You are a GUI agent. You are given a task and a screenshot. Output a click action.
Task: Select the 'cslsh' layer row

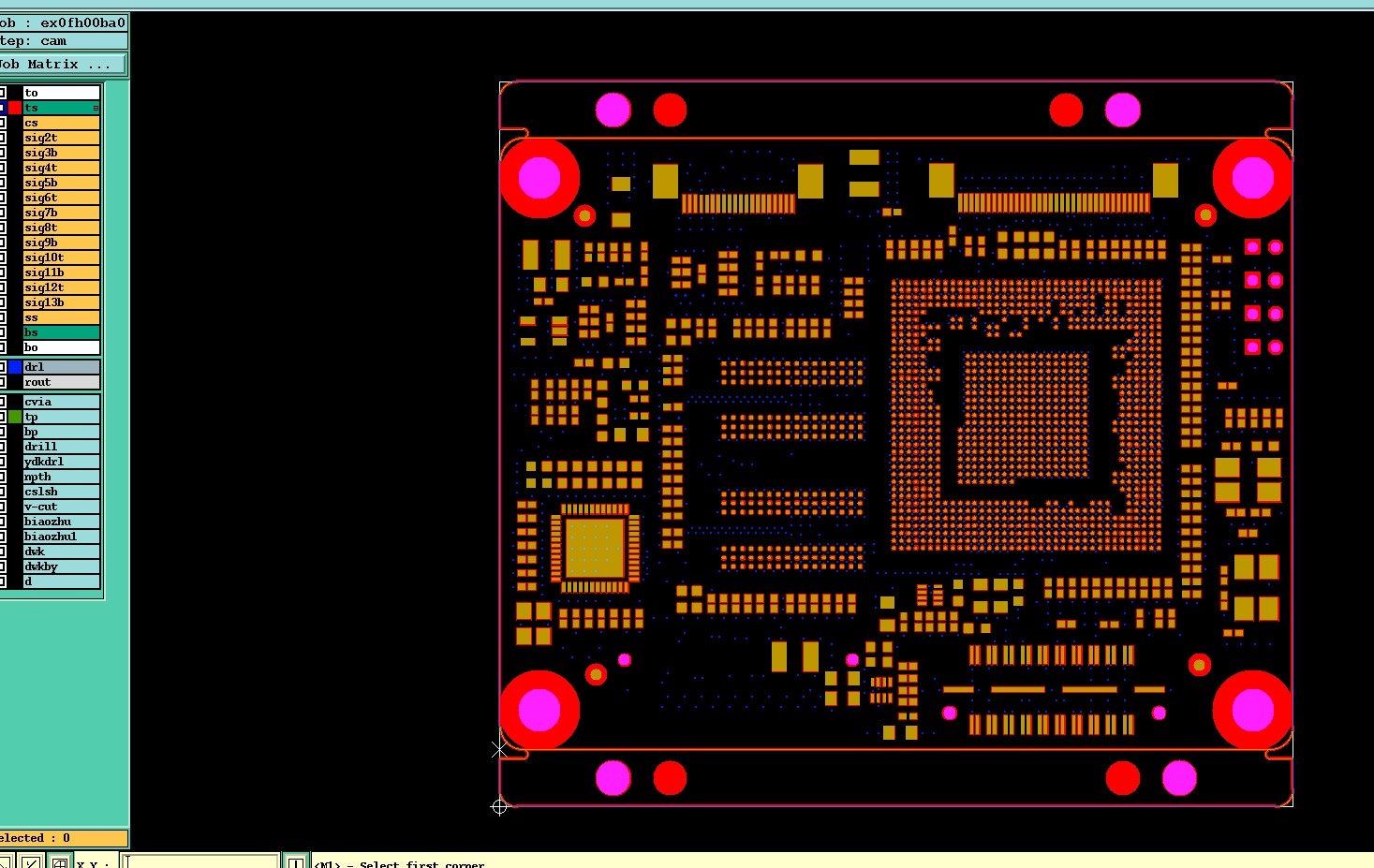pyautogui.click(x=62, y=492)
